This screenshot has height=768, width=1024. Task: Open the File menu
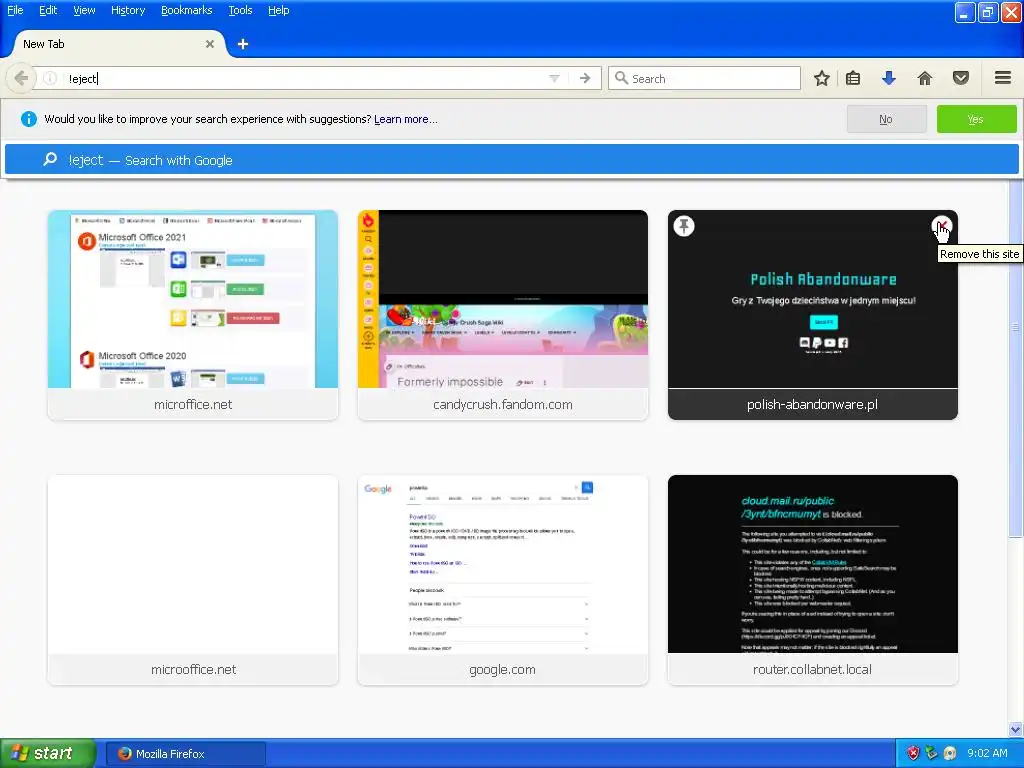(x=15, y=10)
